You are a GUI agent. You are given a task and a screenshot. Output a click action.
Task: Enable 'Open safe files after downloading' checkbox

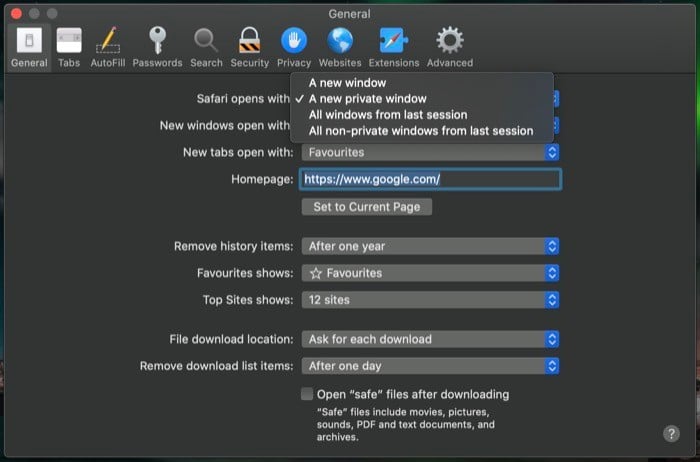307,394
